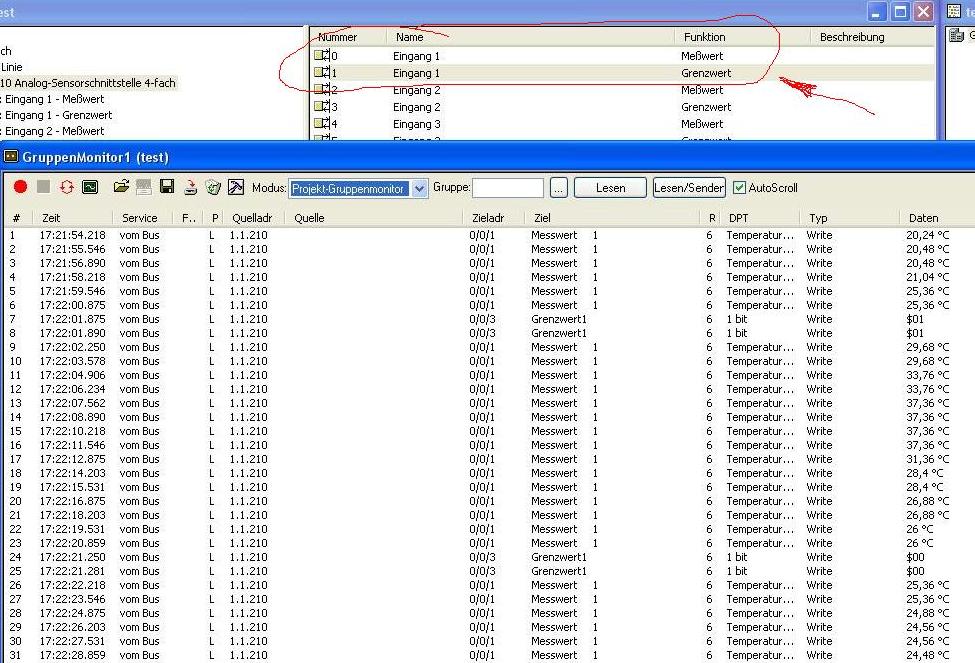Open a telegram file via folder icon
Viewport: 975px width, 663px height.
[121, 187]
